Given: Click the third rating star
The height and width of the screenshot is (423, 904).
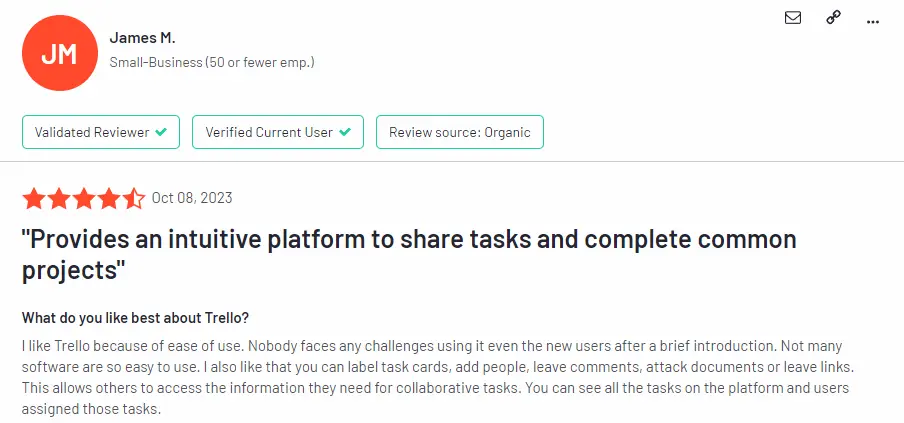Looking at the screenshot, I should (84, 198).
